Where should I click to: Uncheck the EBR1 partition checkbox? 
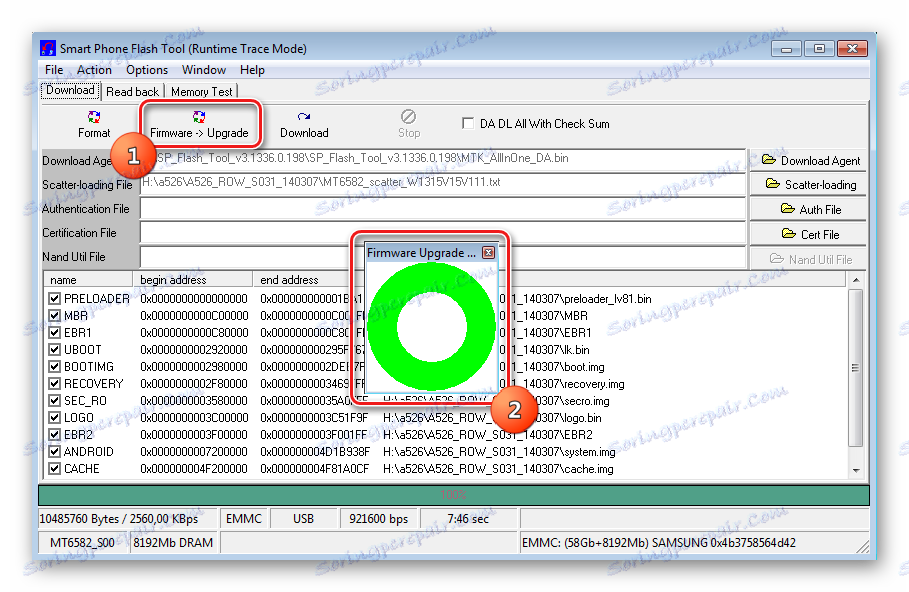(x=54, y=333)
